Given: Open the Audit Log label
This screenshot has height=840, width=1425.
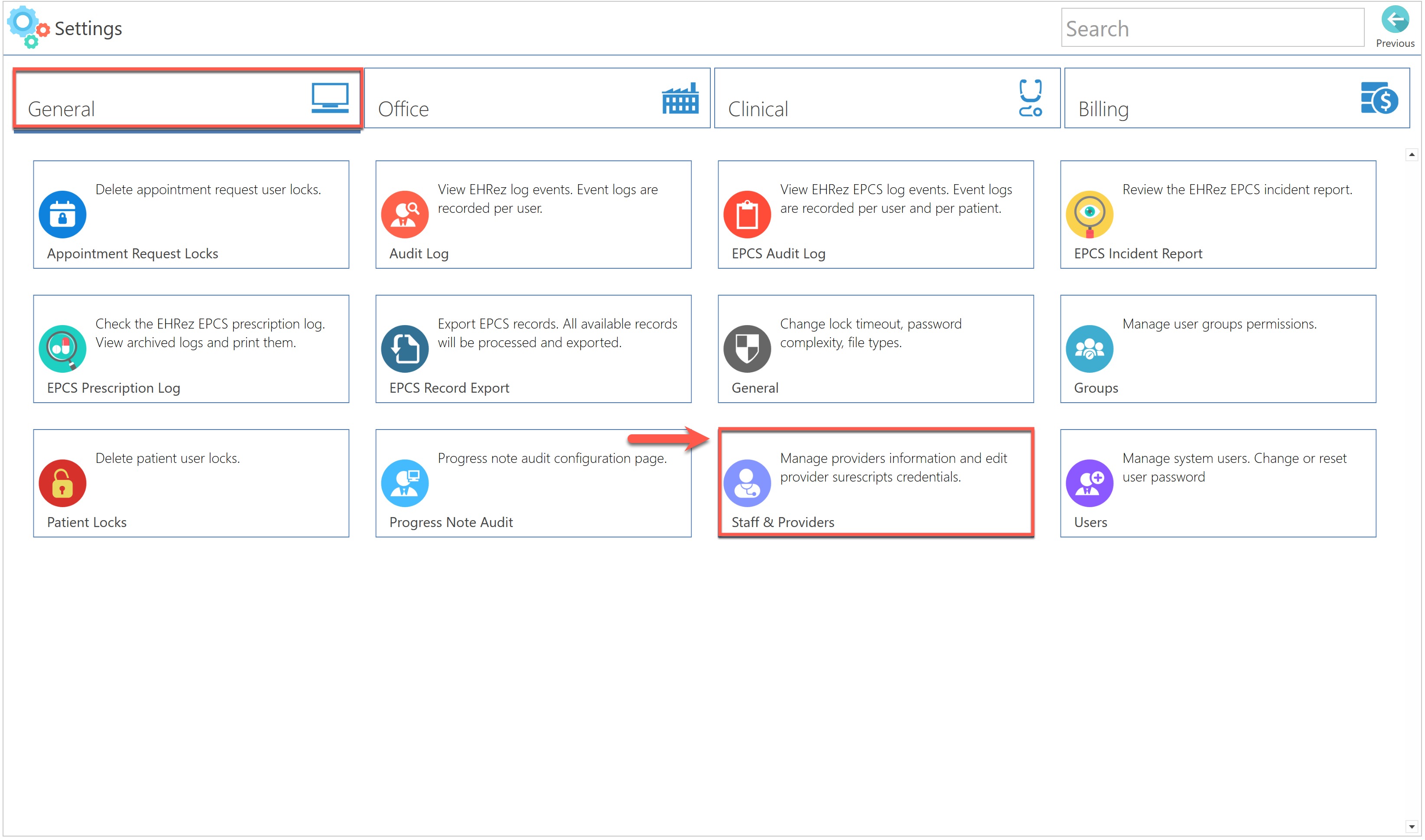Looking at the screenshot, I should [419, 254].
